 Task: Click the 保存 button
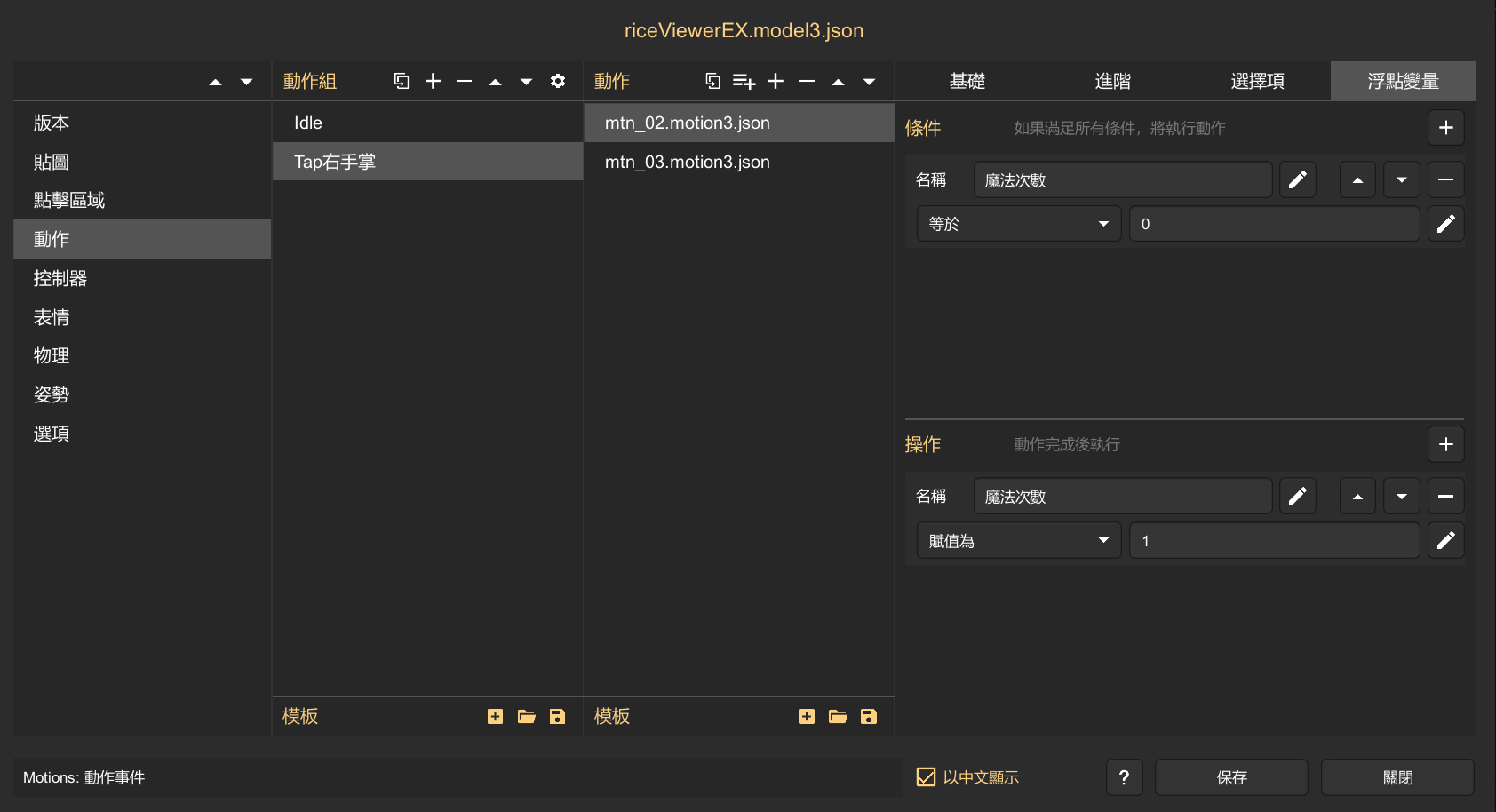coord(1231,777)
